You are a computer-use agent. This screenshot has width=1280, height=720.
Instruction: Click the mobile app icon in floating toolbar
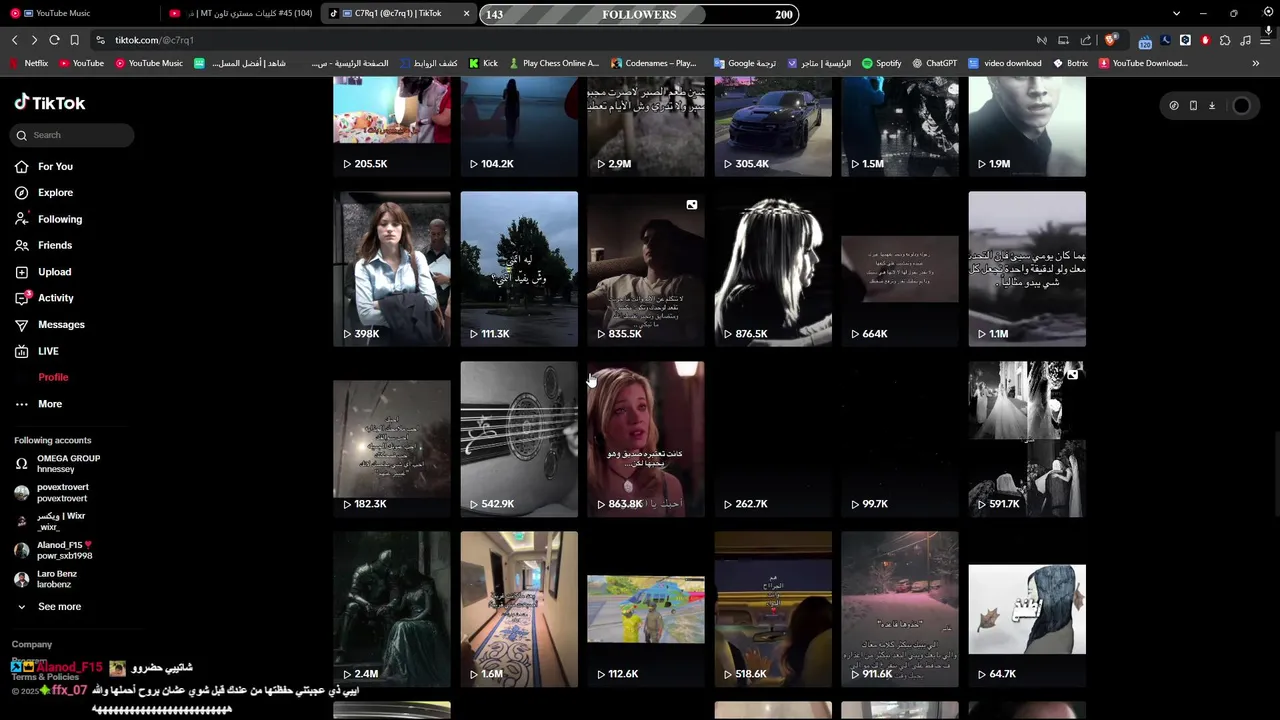pyautogui.click(x=1193, y=105)
